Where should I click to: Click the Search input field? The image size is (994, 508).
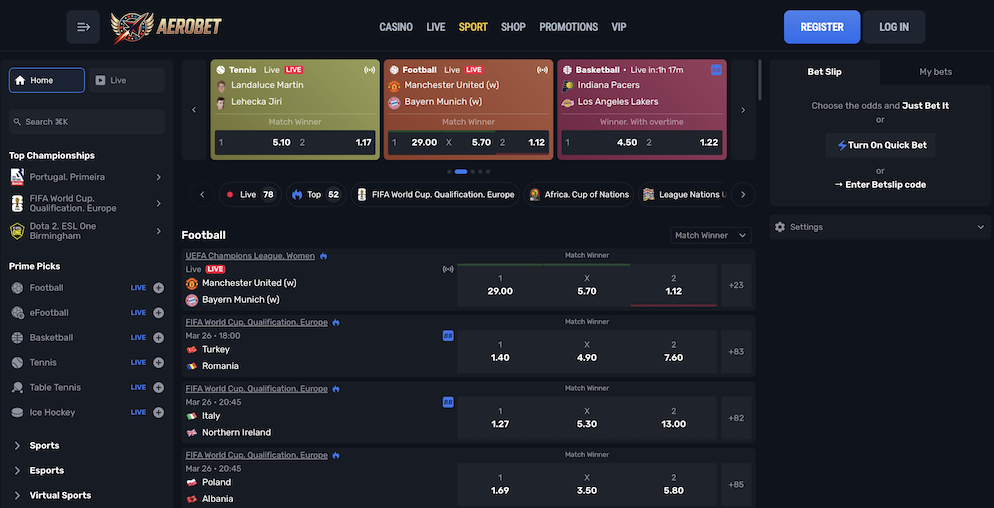click(x=87, y=122)
